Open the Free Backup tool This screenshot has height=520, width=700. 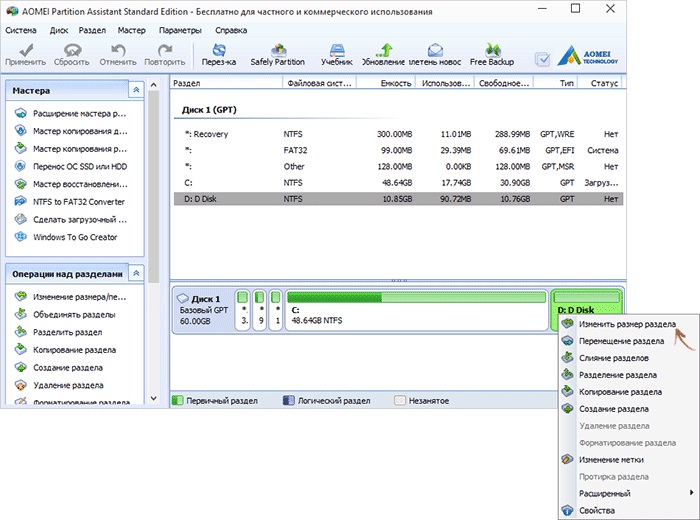(x=492, y=55)
